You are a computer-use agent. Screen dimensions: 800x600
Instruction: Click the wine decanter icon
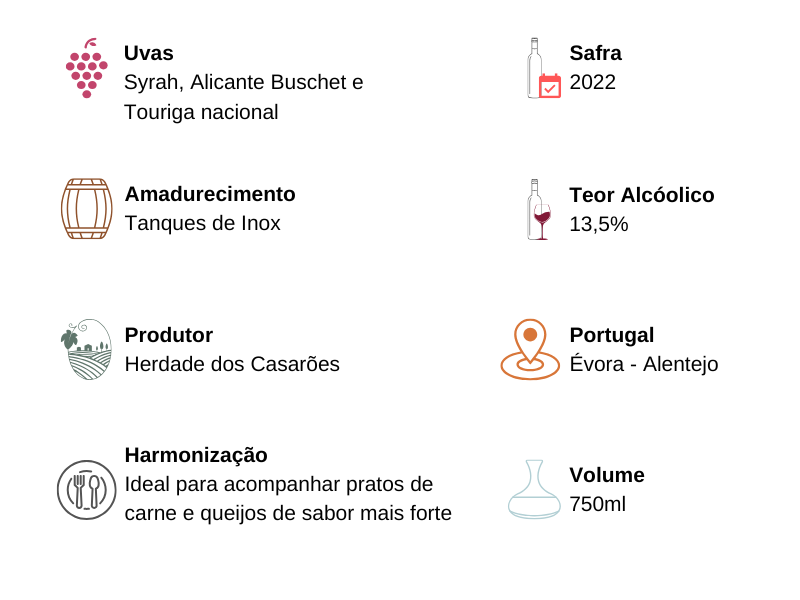coord(534,489)
